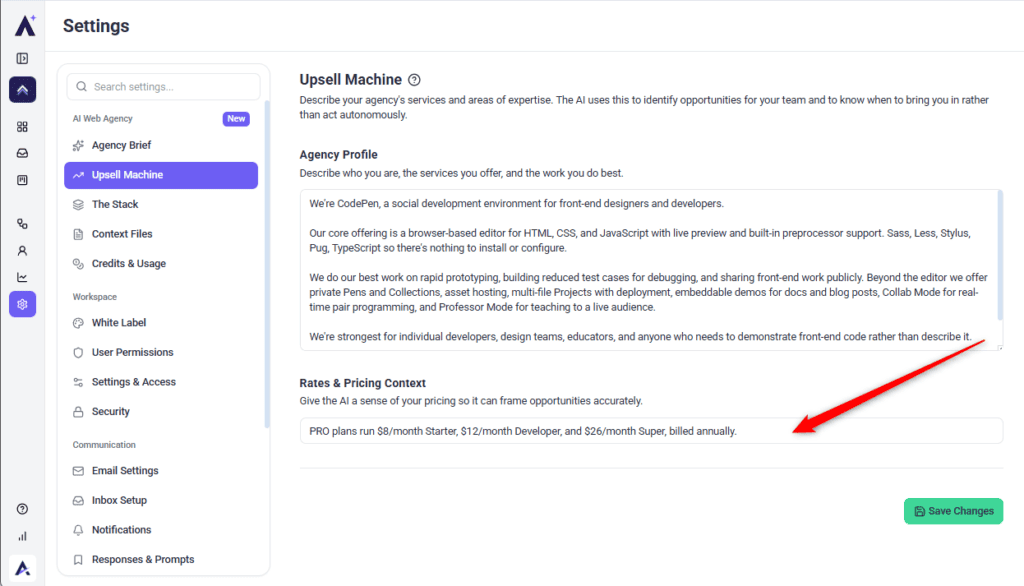
Task: Click the help icon beside Upsell Machine heading
Action: (414, 80)
